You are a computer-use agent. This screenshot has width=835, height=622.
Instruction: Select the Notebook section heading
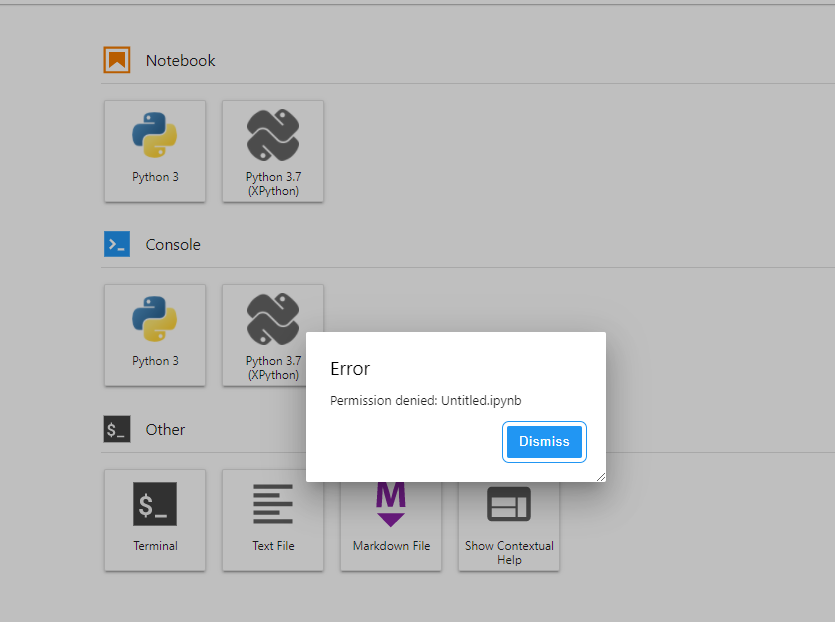coord(180,60)
